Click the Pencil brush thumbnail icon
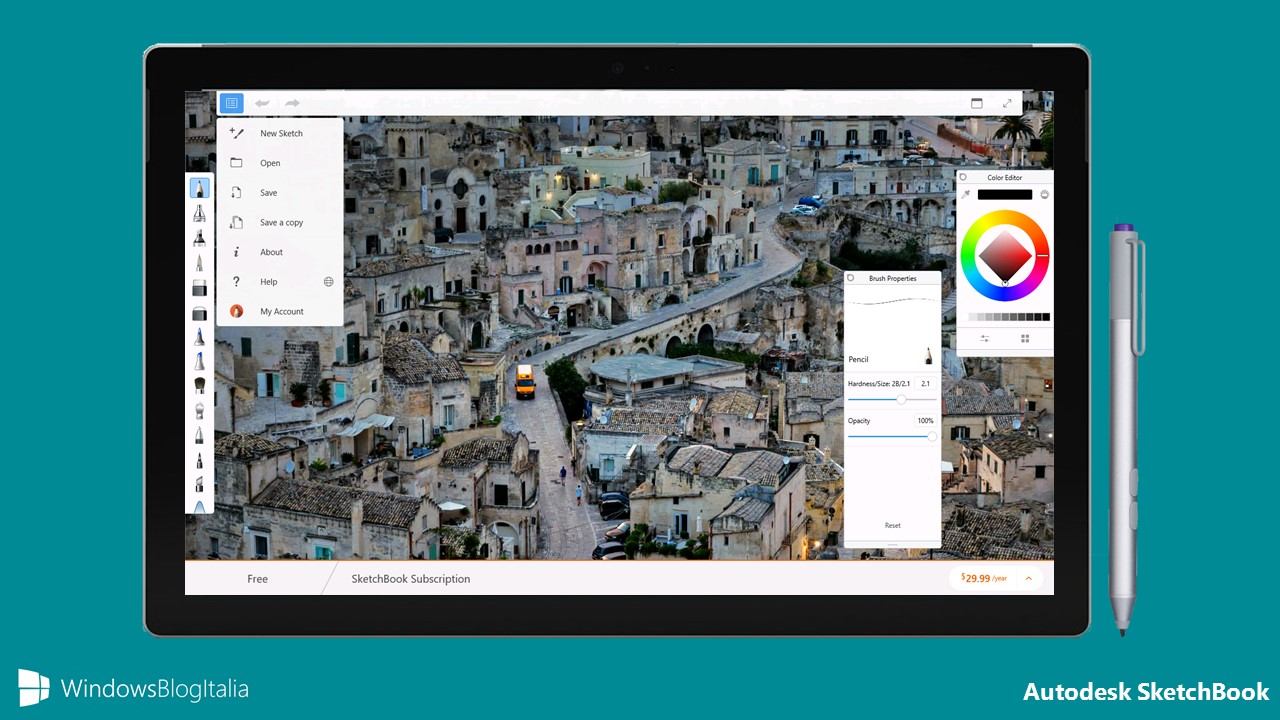Image resolution: width=1280 pixels, height=720 pixels. (x=928, y=356)
